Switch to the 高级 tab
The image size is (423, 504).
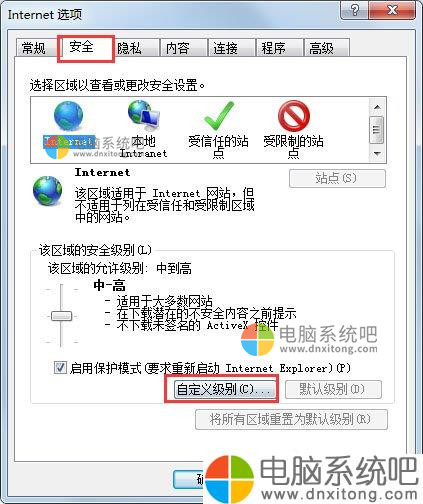321,48
